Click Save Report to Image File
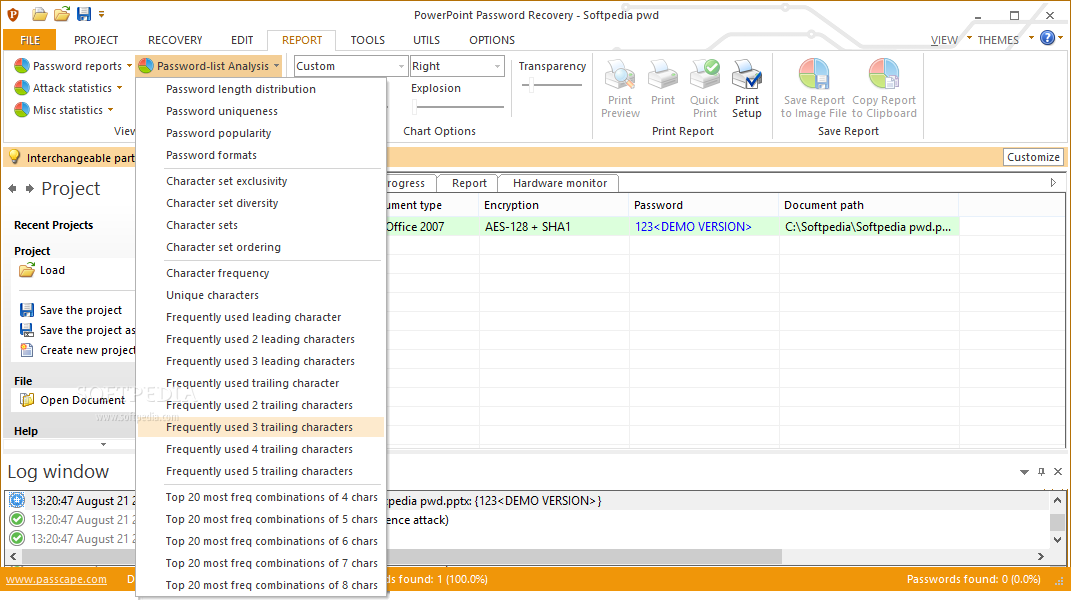 point(813,89)
